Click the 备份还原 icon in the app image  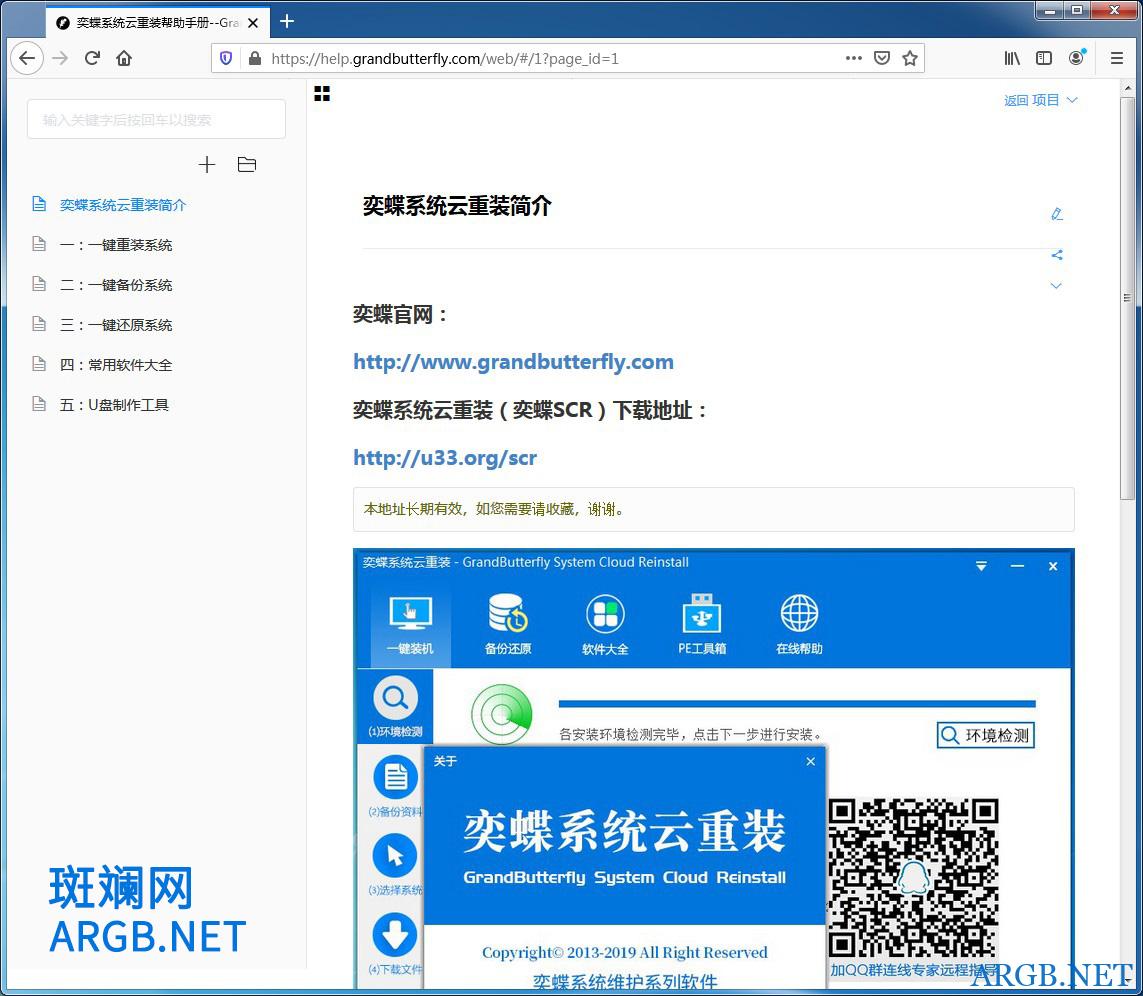(x=508, y=623)
